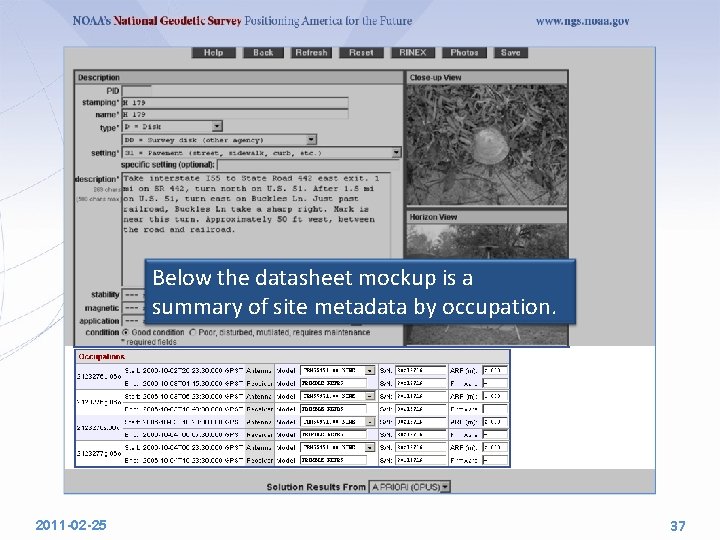This screenshot has width=720, height=540.
Task: Click the specific setting optional field
Action: point(309,165)
